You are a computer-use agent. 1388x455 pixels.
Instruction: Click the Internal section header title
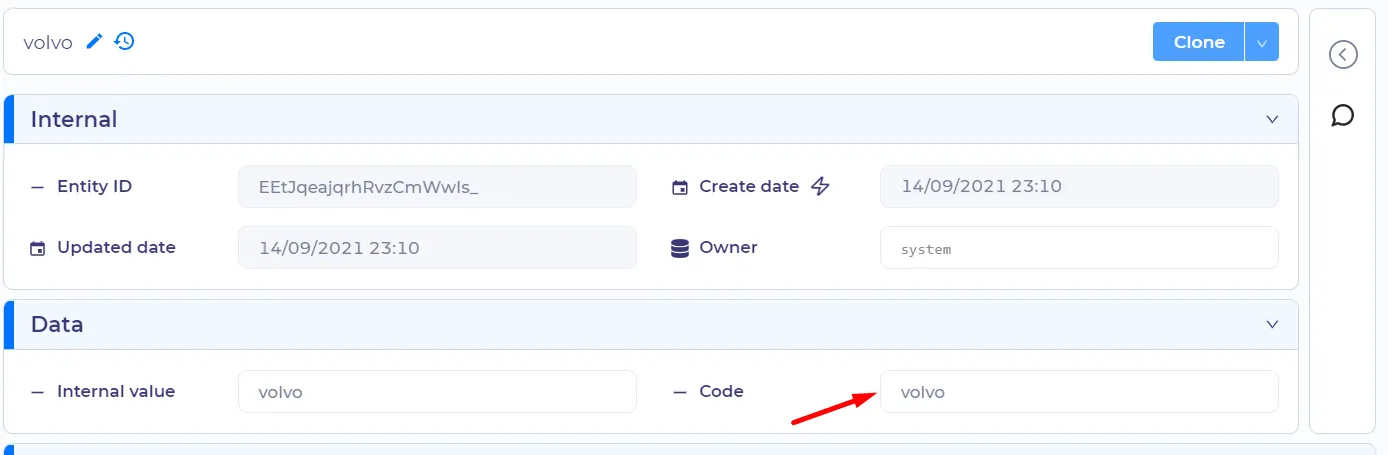pos(74,119)
